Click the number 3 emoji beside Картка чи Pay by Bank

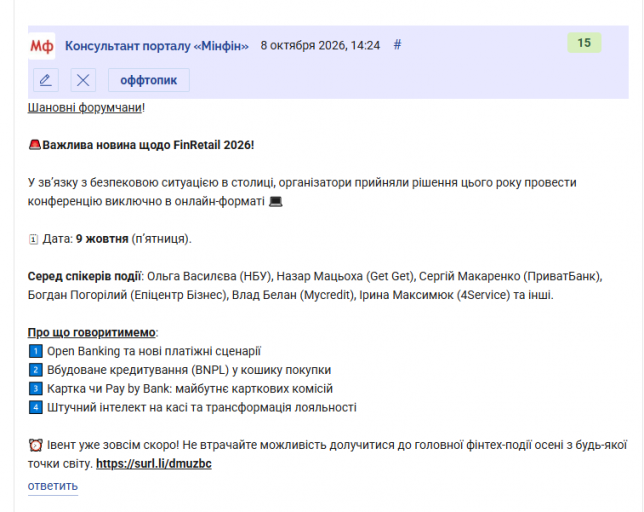point(35,389)
